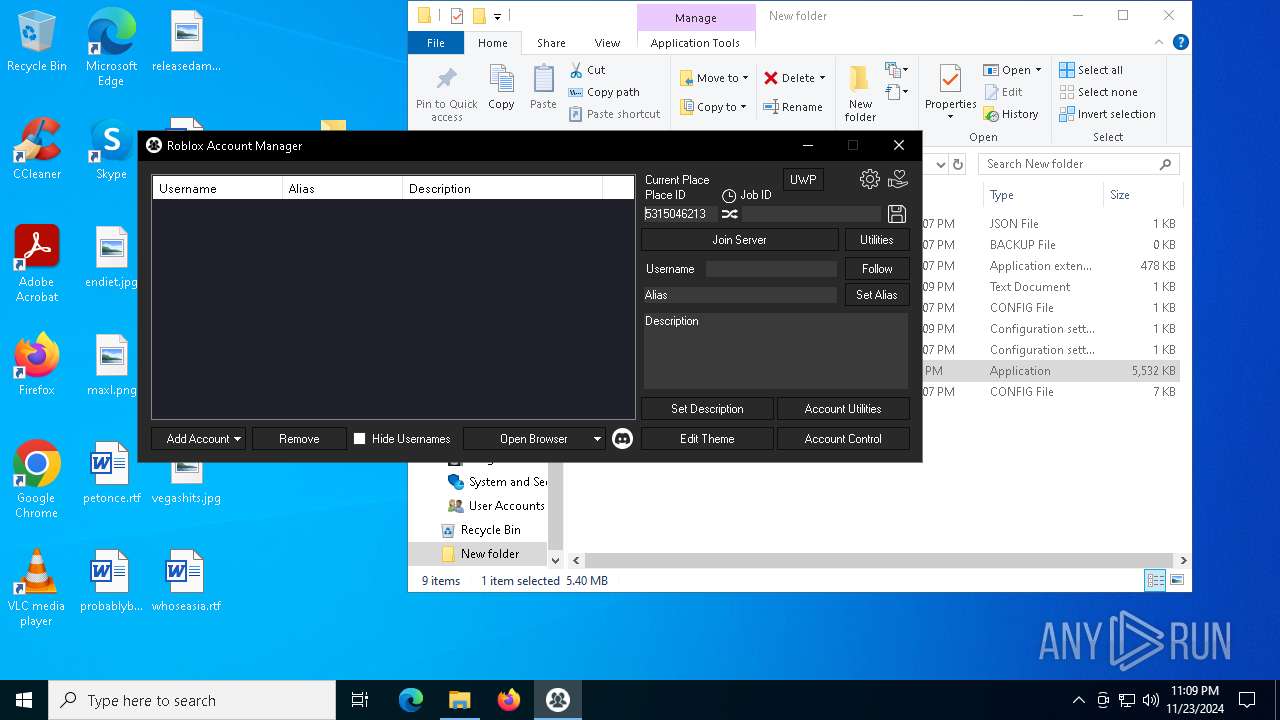Image resolution: width=1280 pixels, height=720 pixels.
Task: Switch to Home tab in Explorer
Action: (x=492, y=43)
